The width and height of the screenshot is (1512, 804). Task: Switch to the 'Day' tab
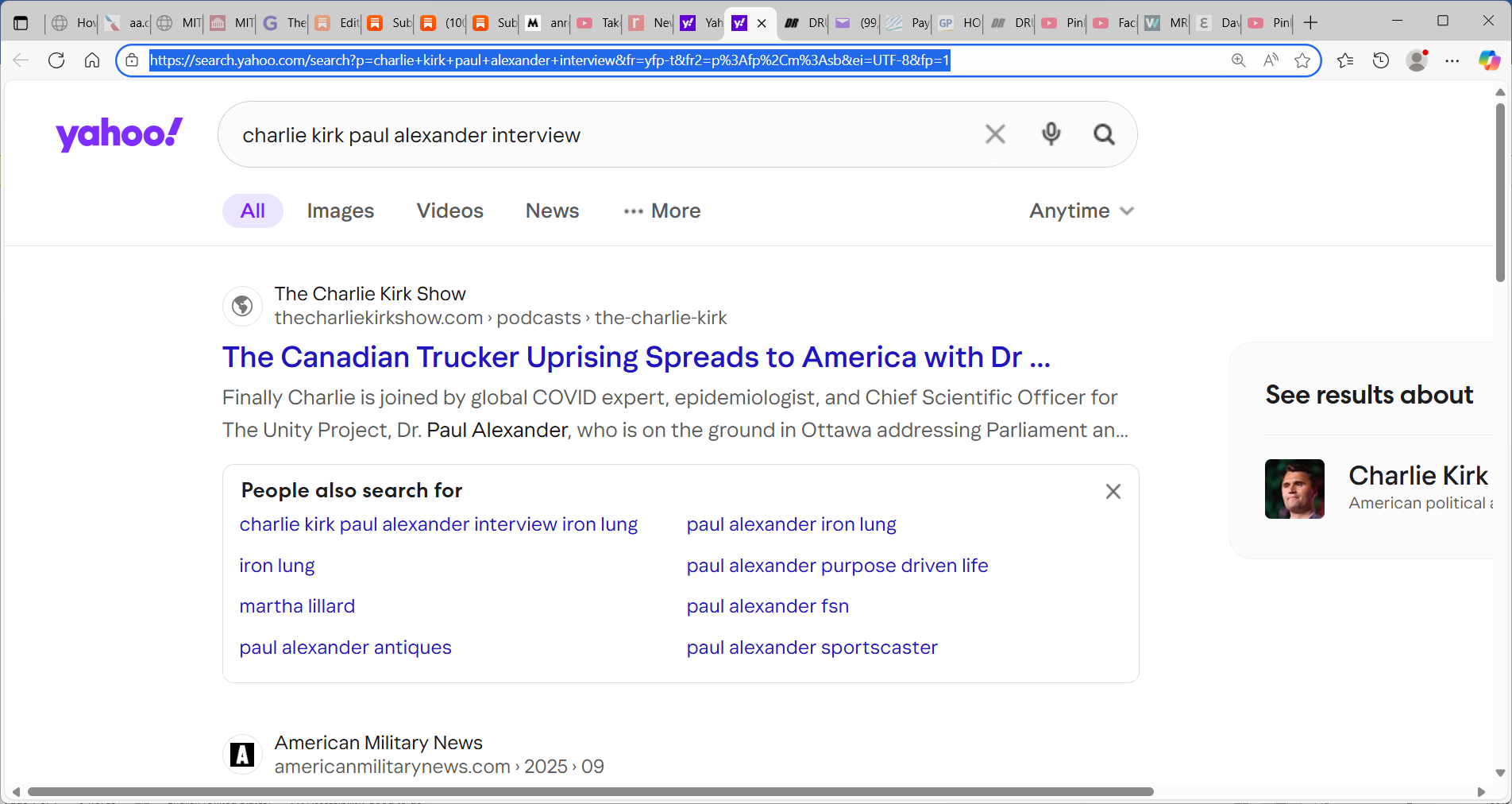[1217, 23]
